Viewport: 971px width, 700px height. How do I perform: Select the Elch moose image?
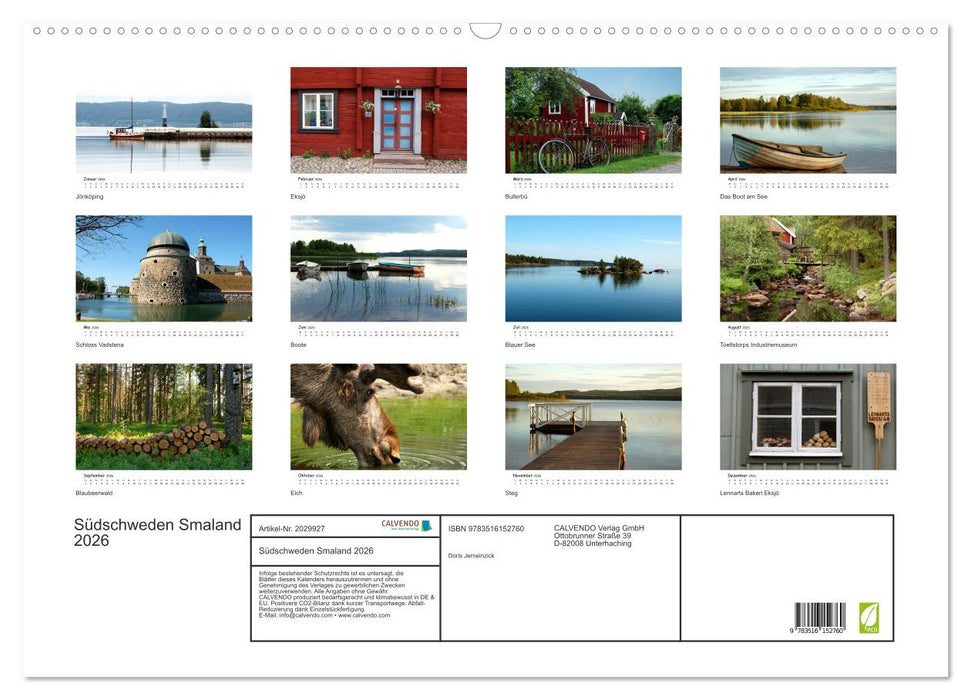(378, 417)
